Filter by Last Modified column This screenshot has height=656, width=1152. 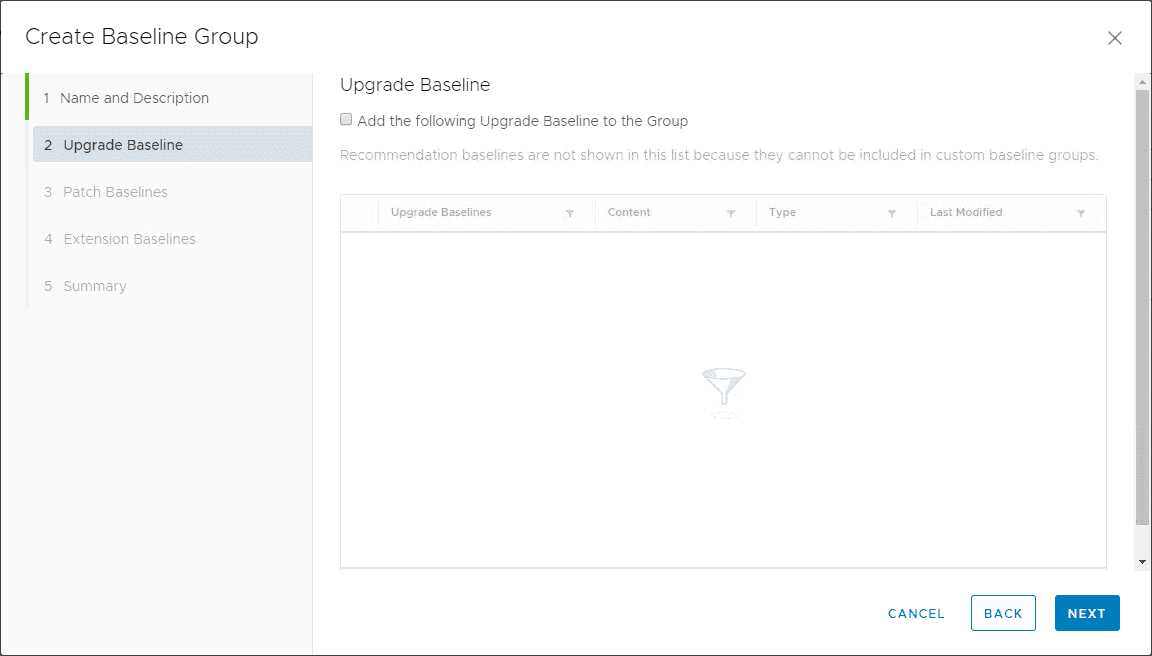coord(1081,213)
